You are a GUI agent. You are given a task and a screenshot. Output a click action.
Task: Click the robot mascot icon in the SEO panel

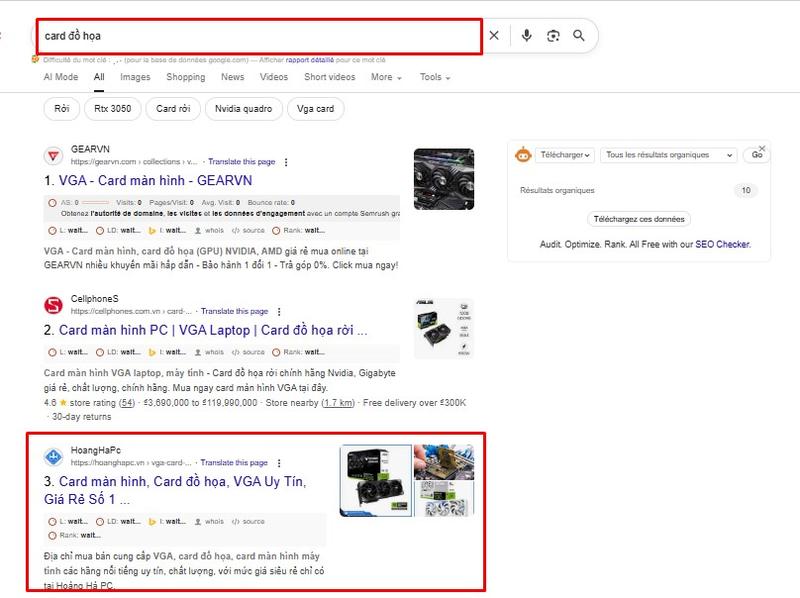coord(523,155)
